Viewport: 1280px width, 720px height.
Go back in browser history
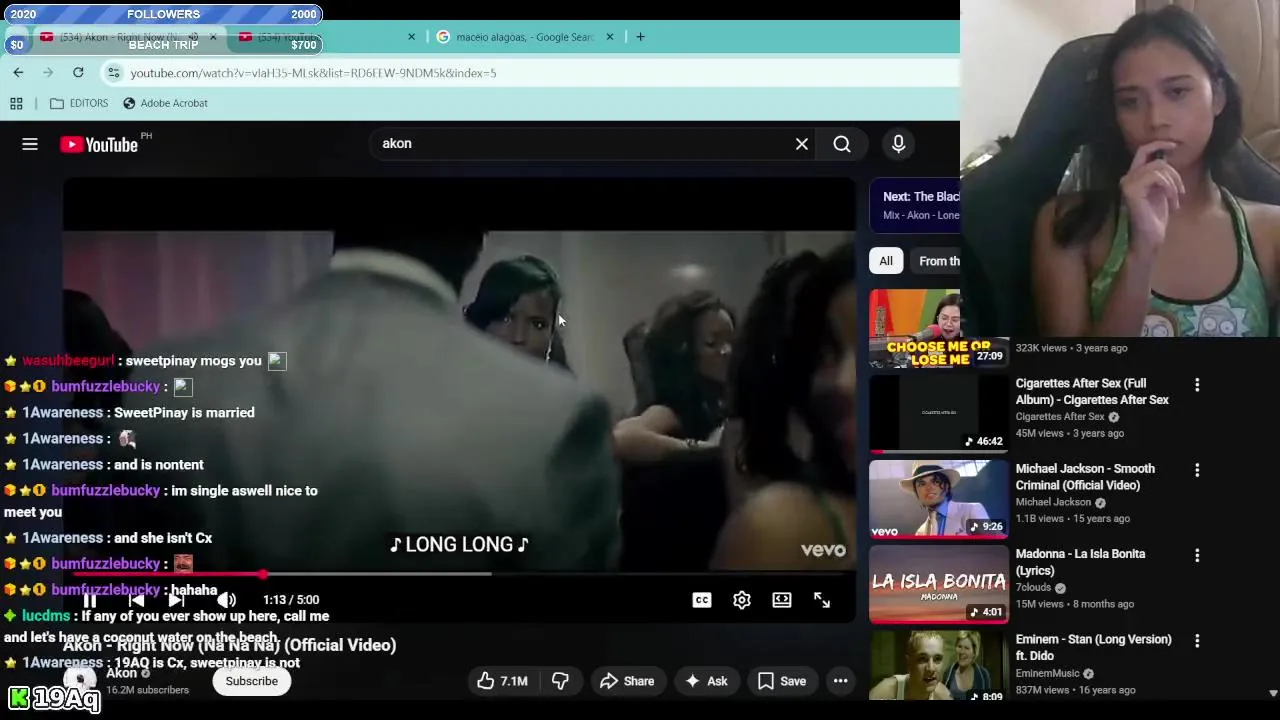[18, 72]
